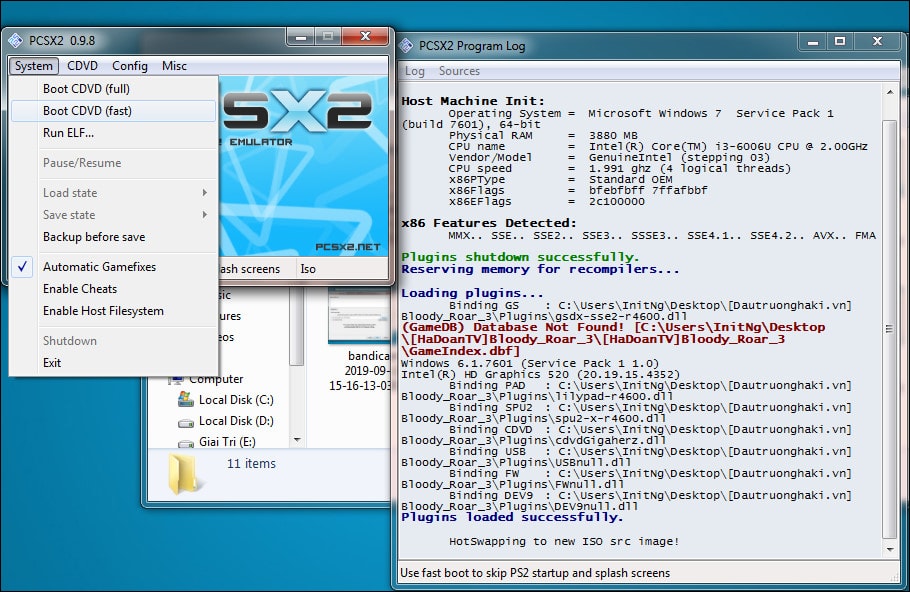Screen dimensions: 910x592
Task: Click 'x86 Features Detected:' log heading
Action: (489, 223)
